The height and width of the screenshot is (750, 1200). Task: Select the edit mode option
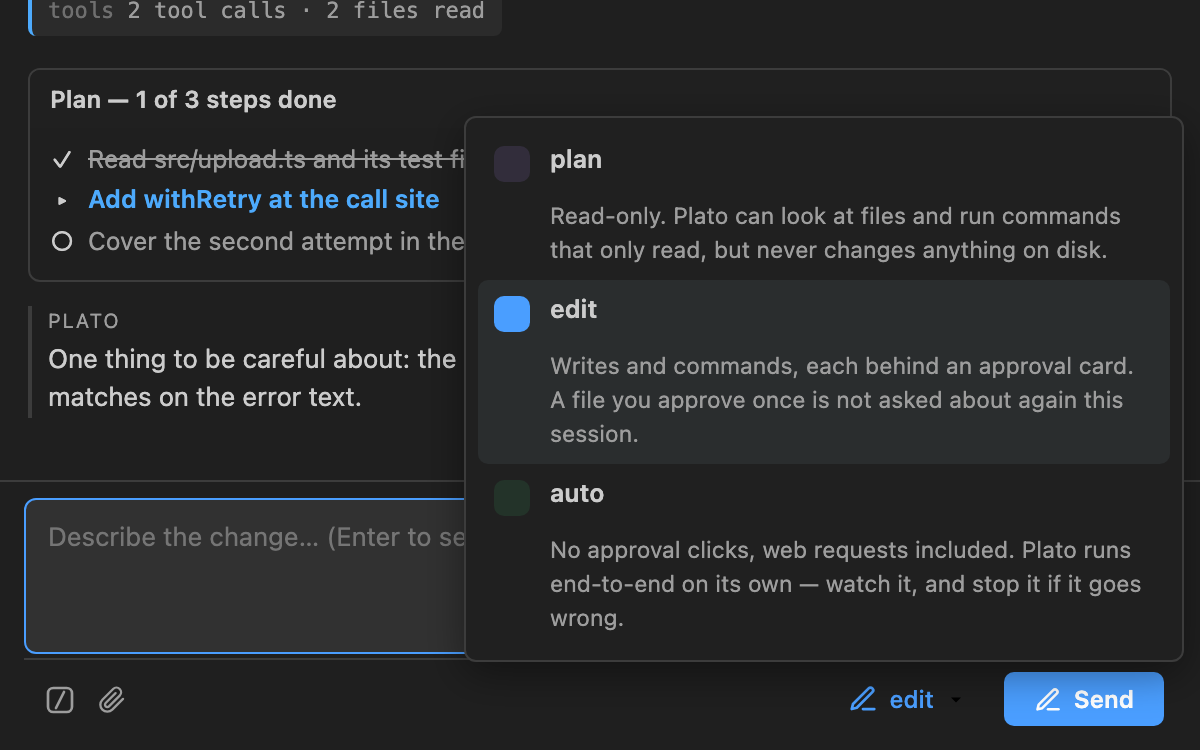[x=824, y=372]
